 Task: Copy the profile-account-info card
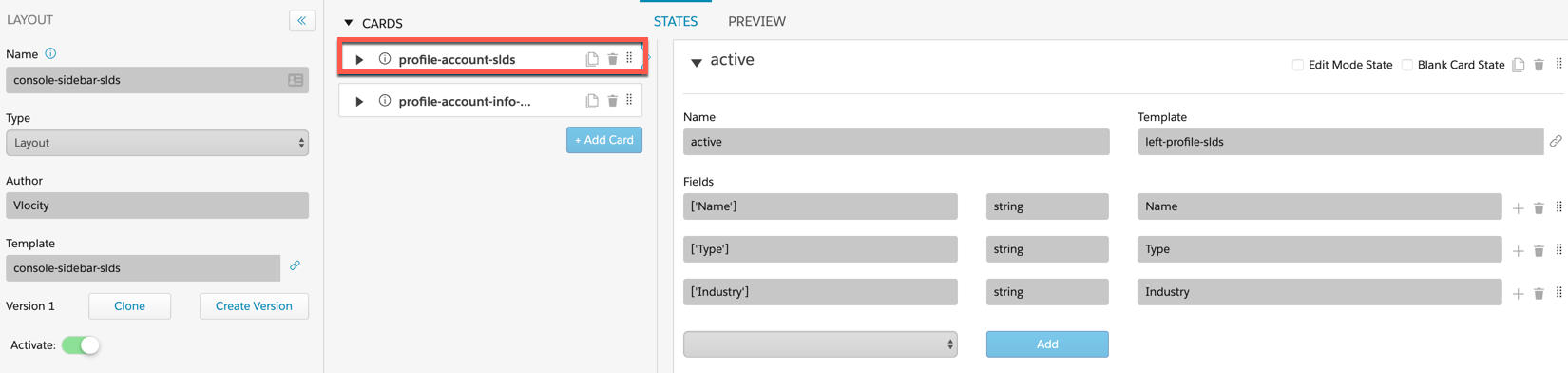coord(592,101)
